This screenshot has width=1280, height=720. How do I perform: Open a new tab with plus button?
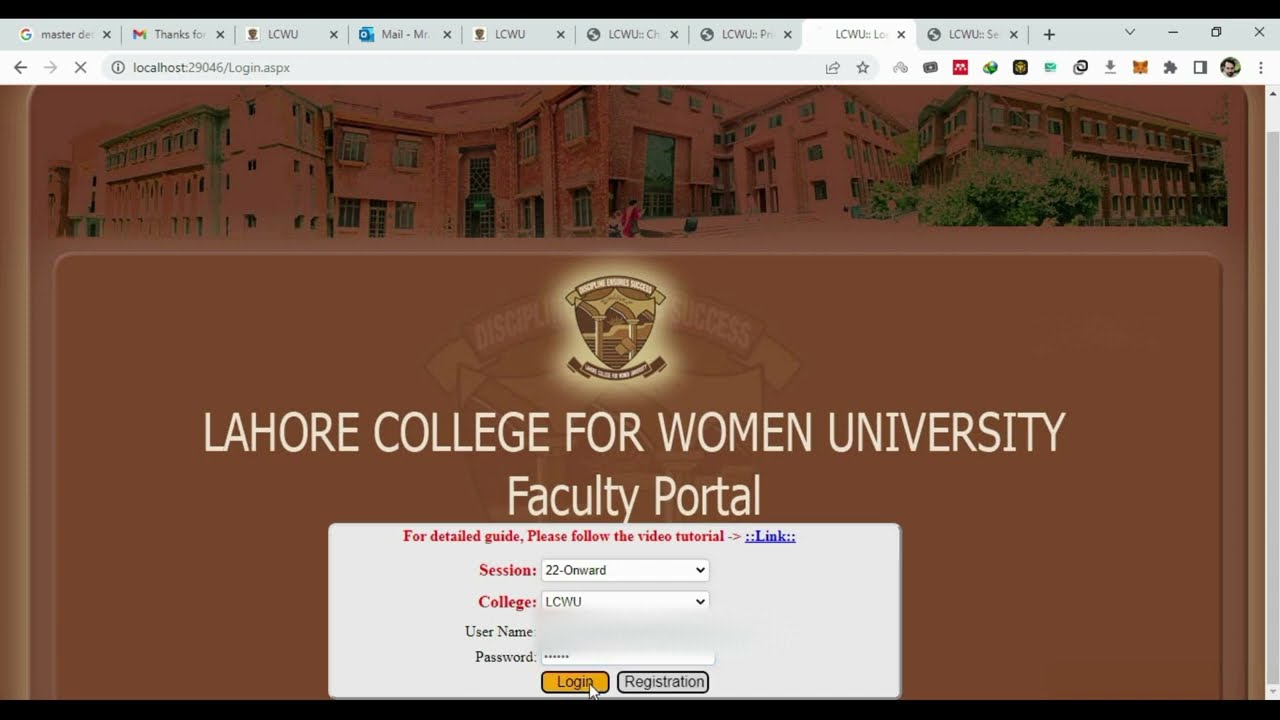[1048, 34]
